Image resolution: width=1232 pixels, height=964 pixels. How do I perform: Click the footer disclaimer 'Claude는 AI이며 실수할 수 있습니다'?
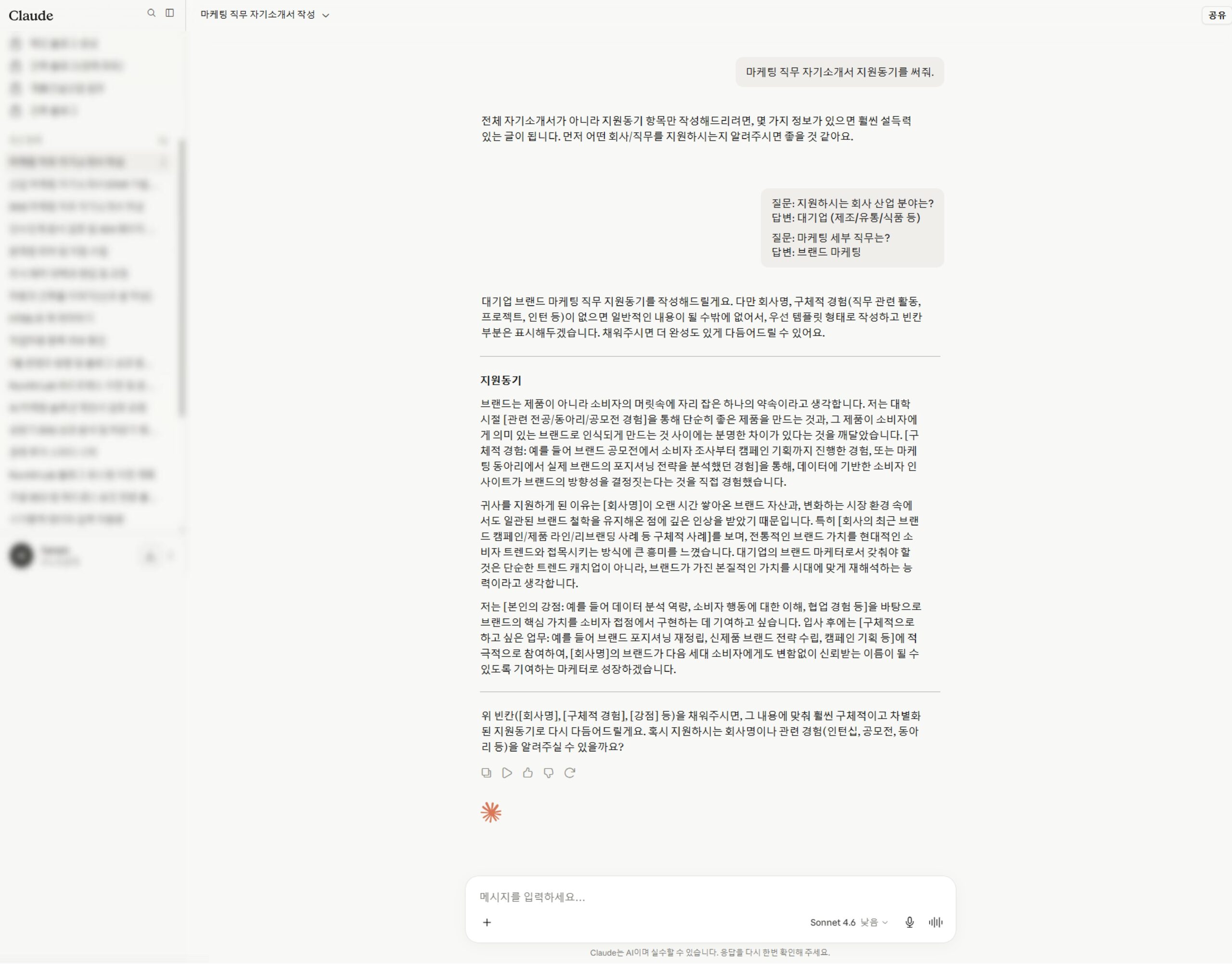pyautogui.click(x=654, y=953)
